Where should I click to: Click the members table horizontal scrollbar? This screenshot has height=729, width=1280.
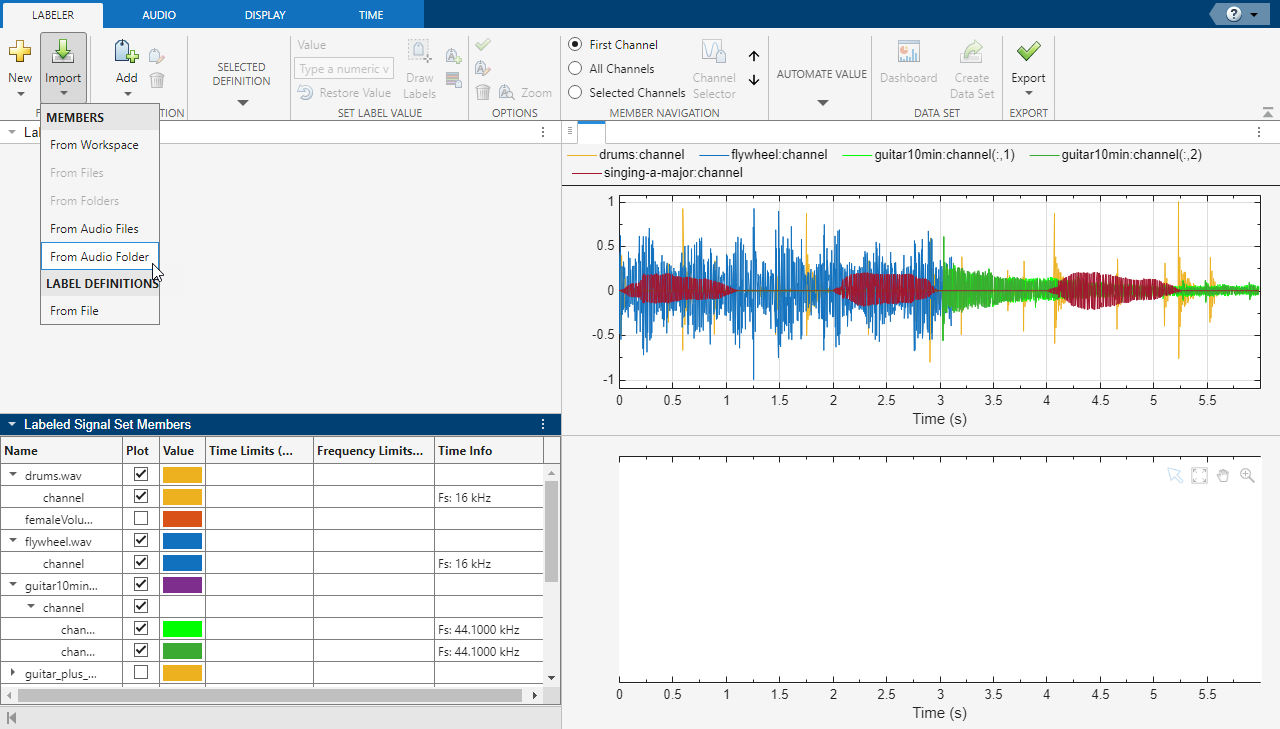point(269,695)
